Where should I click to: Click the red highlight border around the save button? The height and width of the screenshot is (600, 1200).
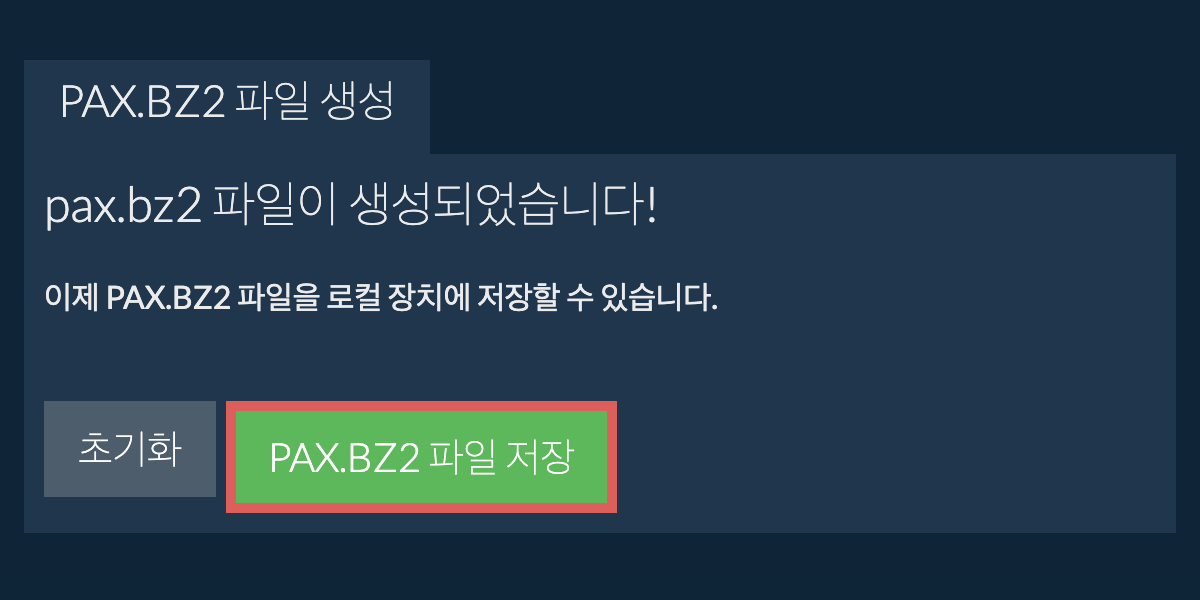coord(421,407)
